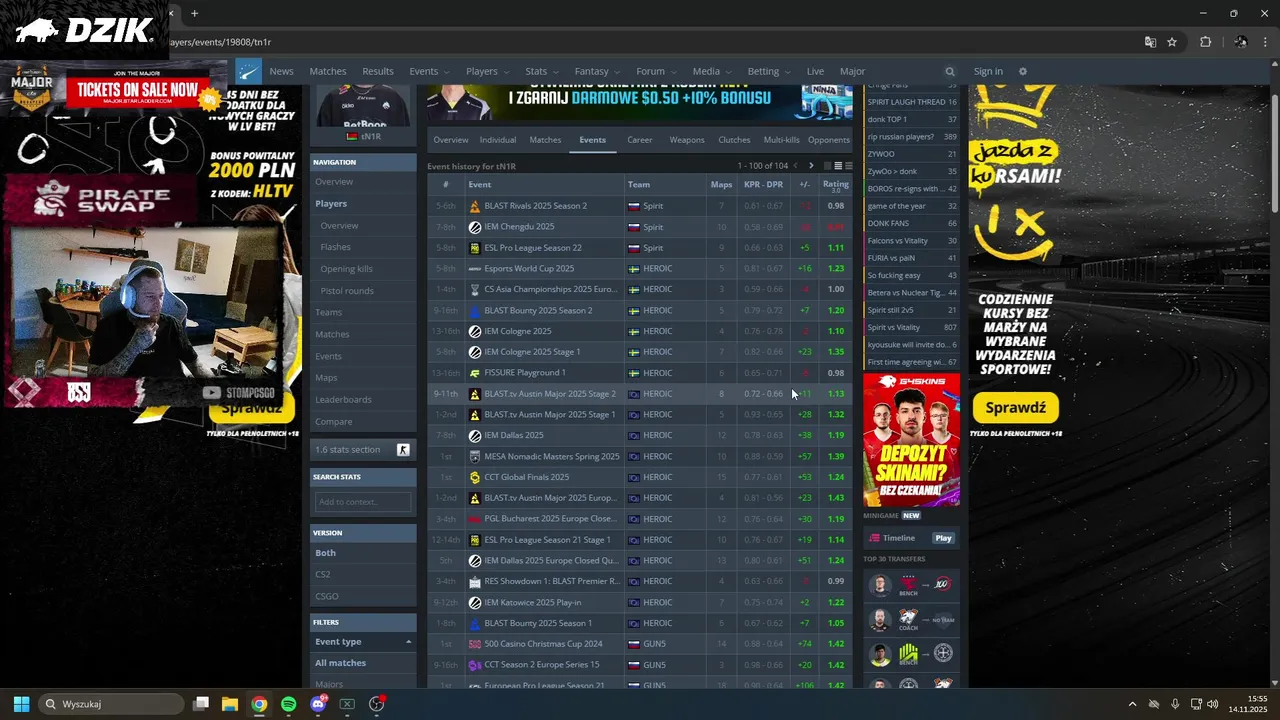This screenshot has width=1280, height=720.
Task: Open the Major nav link
Action: coord(852,72)
